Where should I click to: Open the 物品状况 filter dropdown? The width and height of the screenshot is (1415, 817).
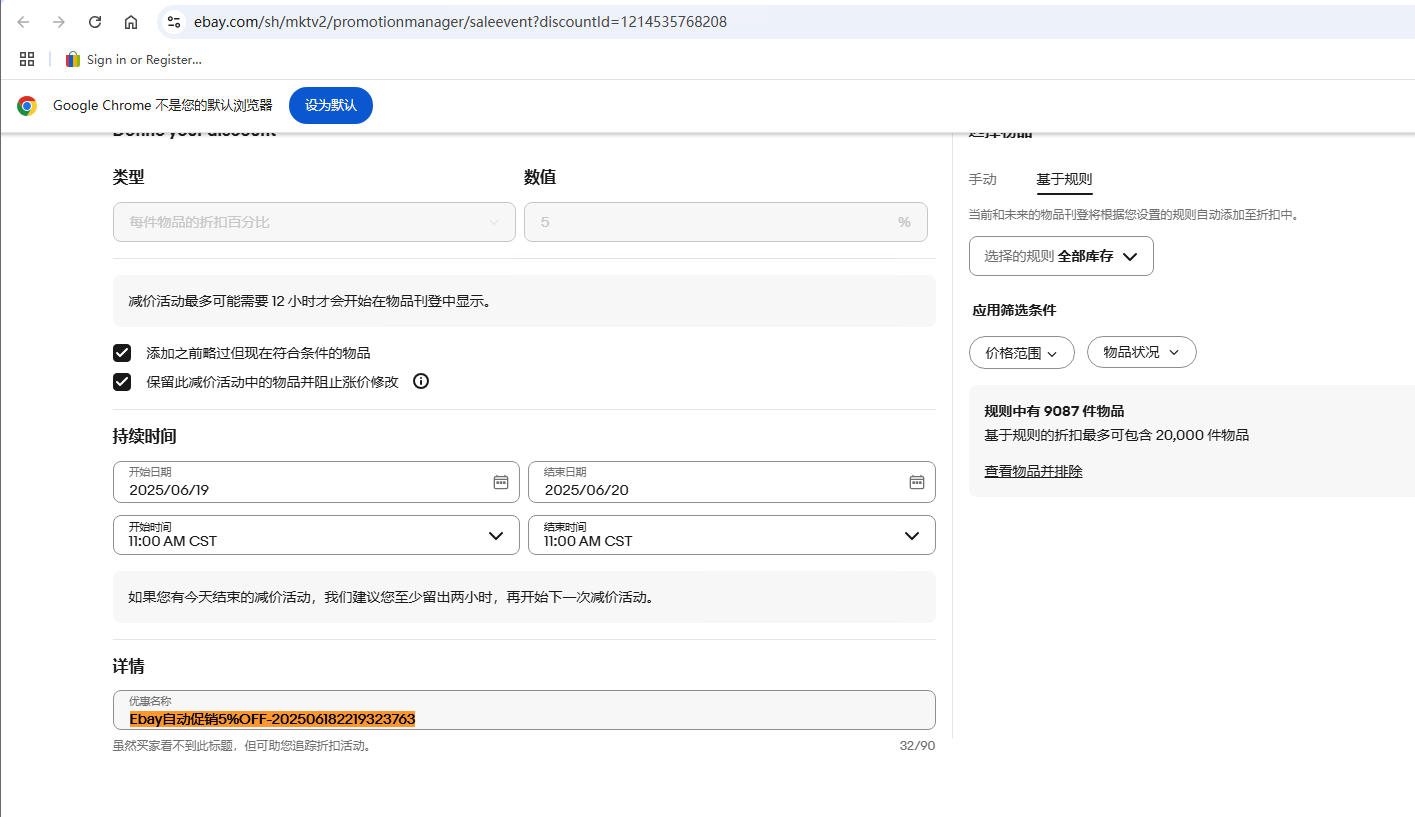[1141, 352]
